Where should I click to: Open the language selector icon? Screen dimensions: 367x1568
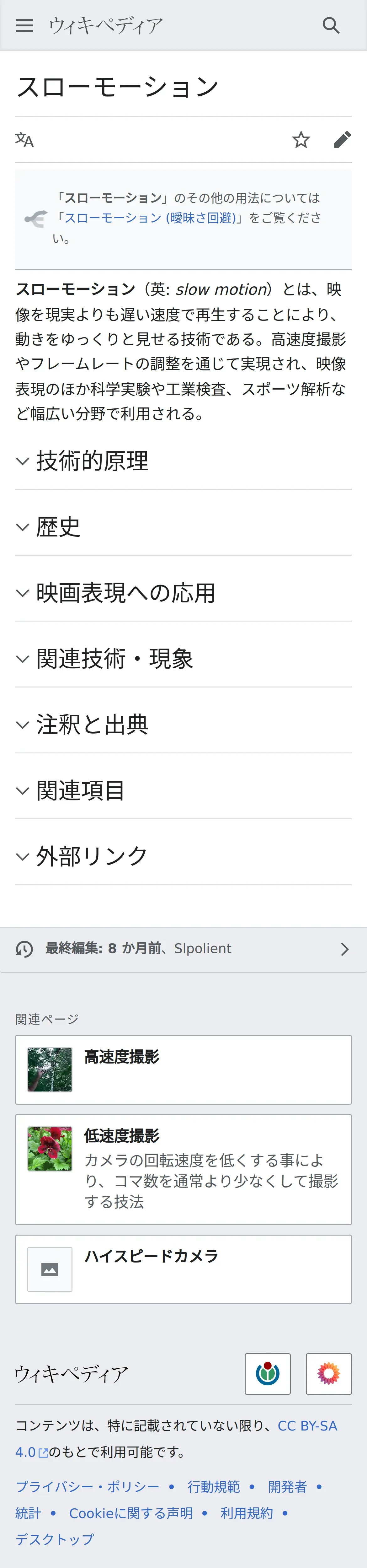[24, 140]
